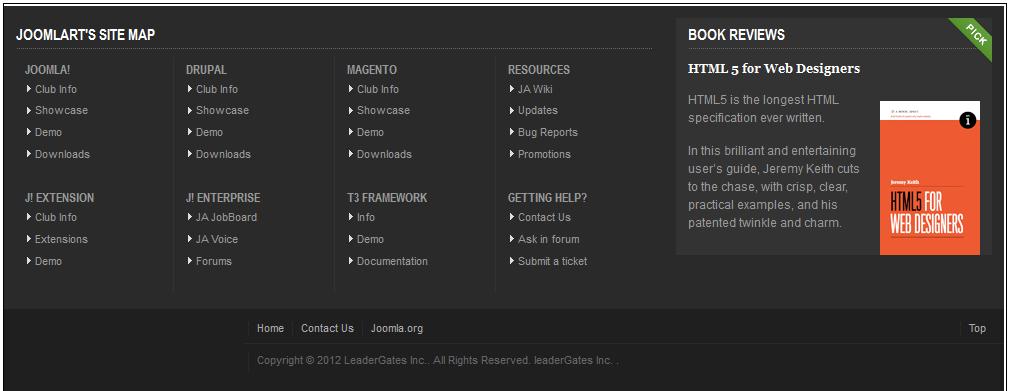
Task: Open Demo link under Drupal column
Action: (209, 132)
